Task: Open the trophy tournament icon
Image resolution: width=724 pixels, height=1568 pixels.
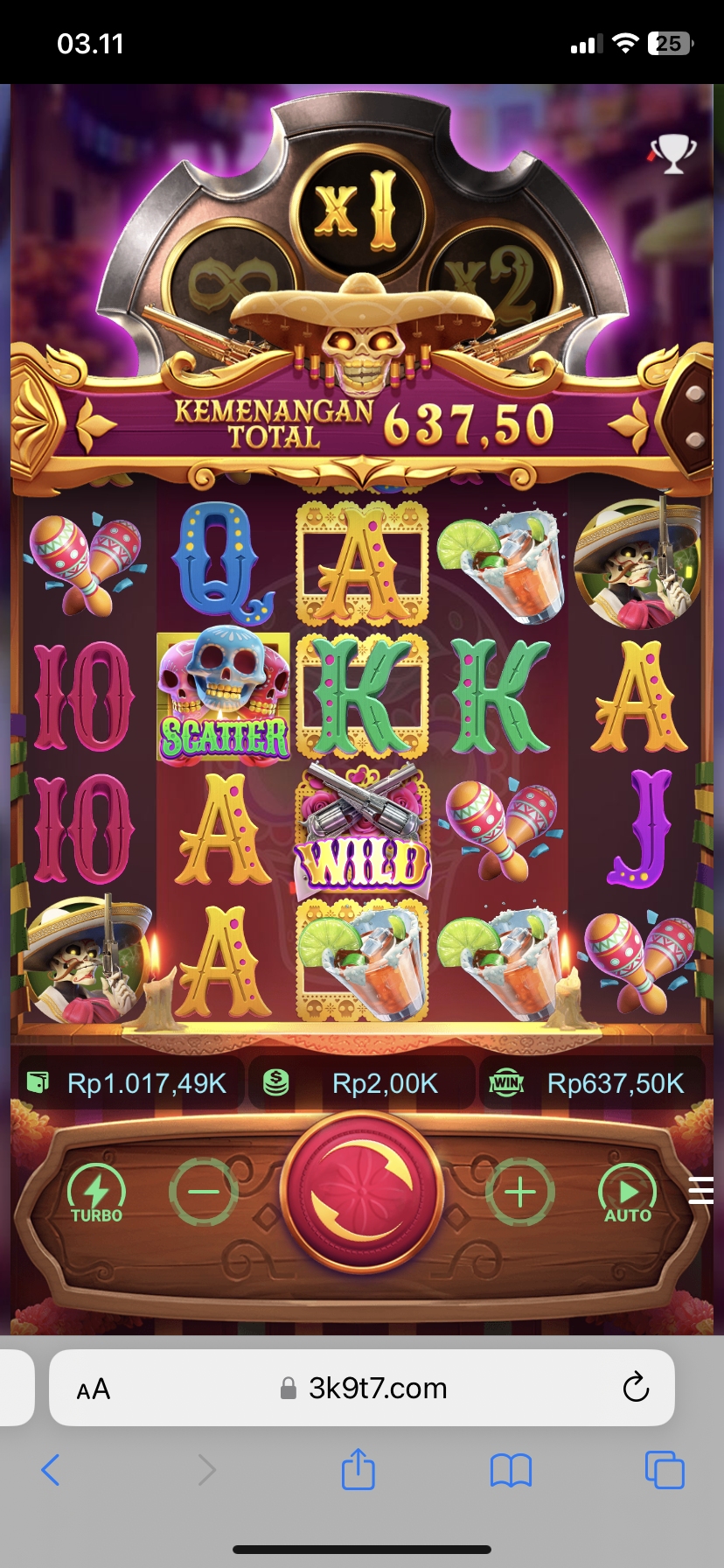Action: 672,154
